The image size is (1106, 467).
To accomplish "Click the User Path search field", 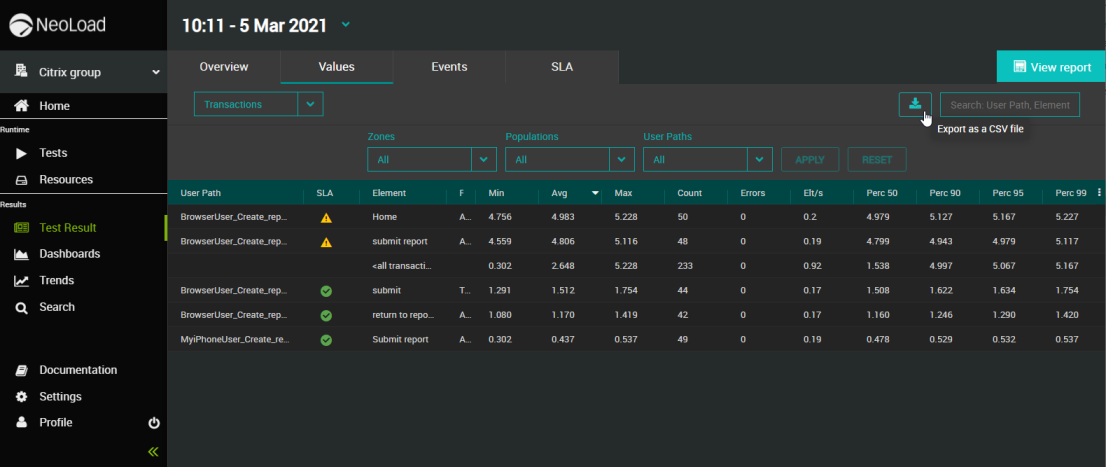I will (1009, 104).
